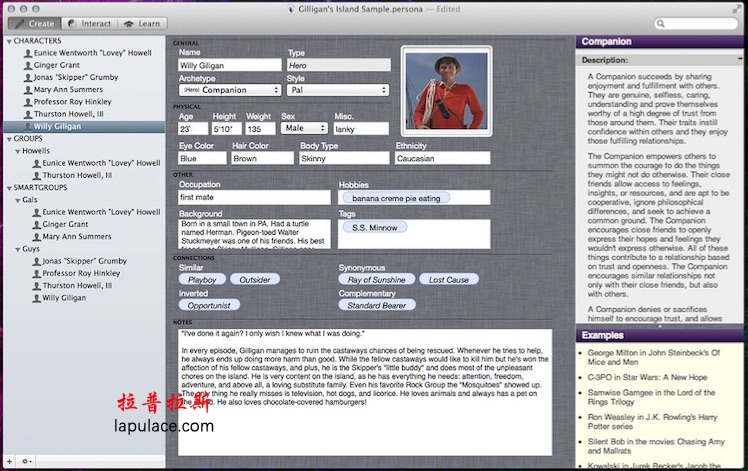Collapse the GROUPS section
Viewport: 748px width, 471px height.
point(9,139)
